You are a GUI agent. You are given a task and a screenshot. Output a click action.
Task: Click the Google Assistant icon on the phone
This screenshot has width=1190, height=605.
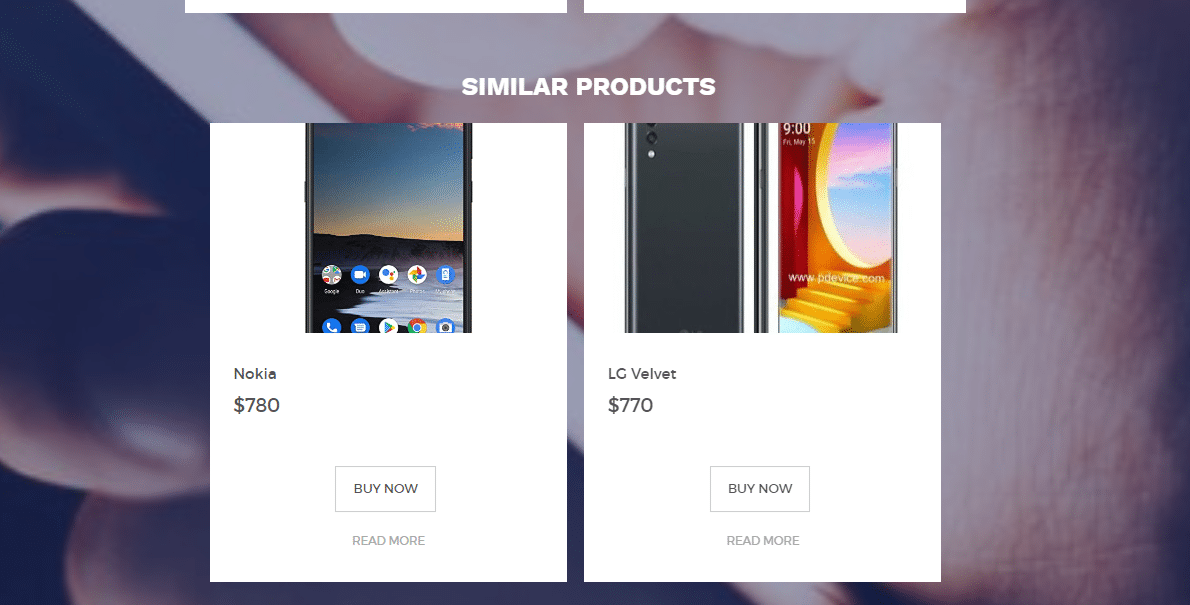point(389,274)
